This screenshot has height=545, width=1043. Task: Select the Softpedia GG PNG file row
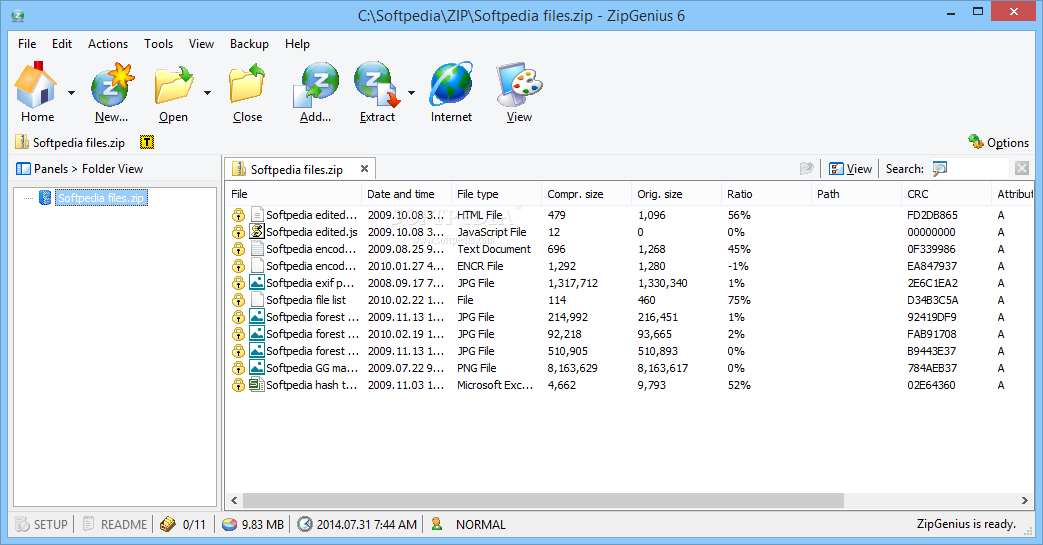[x=629, y=368]
